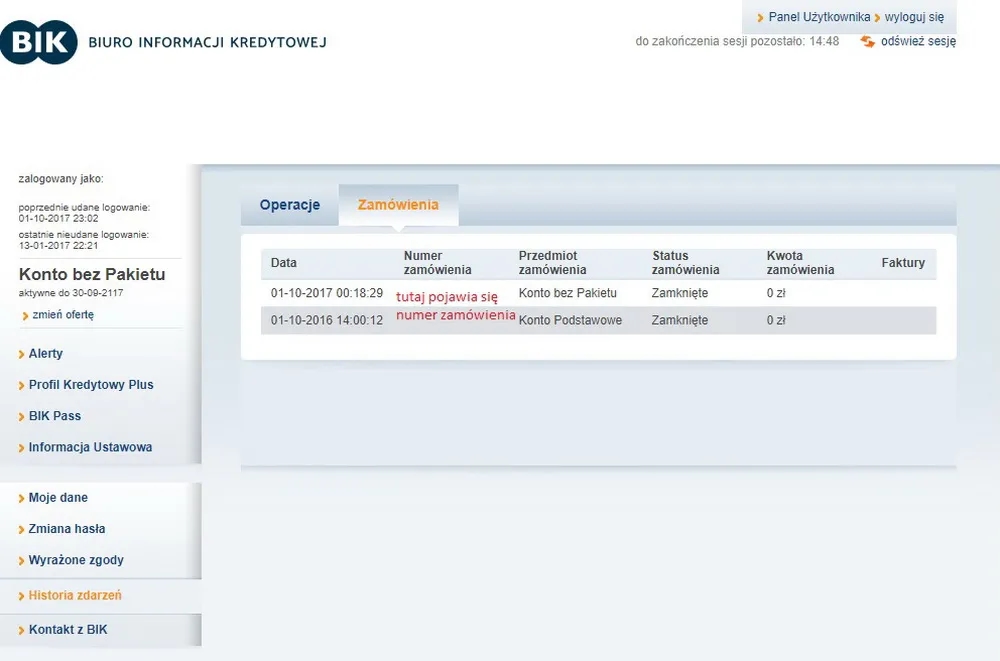The image size is (1000, 661).
Task: Select Zmiana hasła in sidebar
Action: [67, 529]
